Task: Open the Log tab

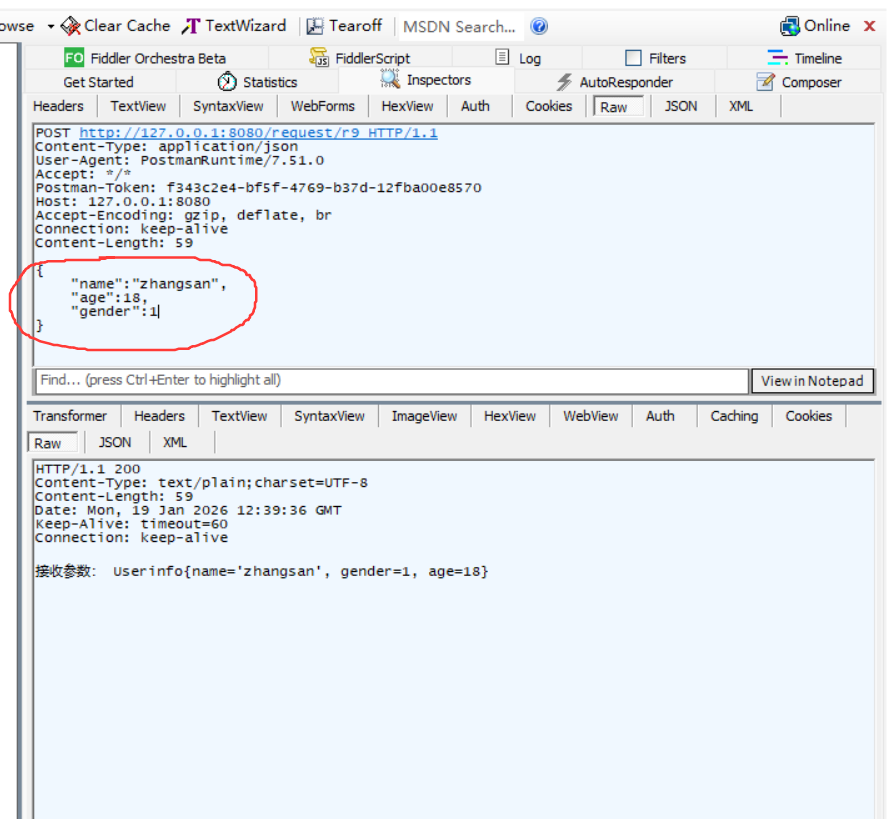Action: (517, 58)
